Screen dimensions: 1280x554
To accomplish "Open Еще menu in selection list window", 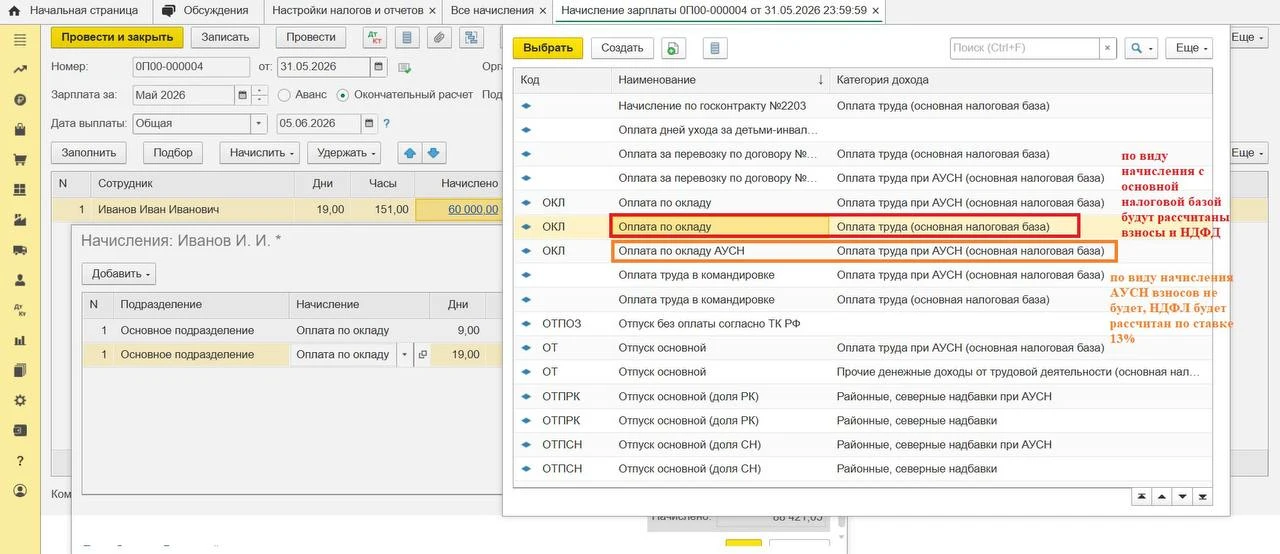I will pos(1189,48).
